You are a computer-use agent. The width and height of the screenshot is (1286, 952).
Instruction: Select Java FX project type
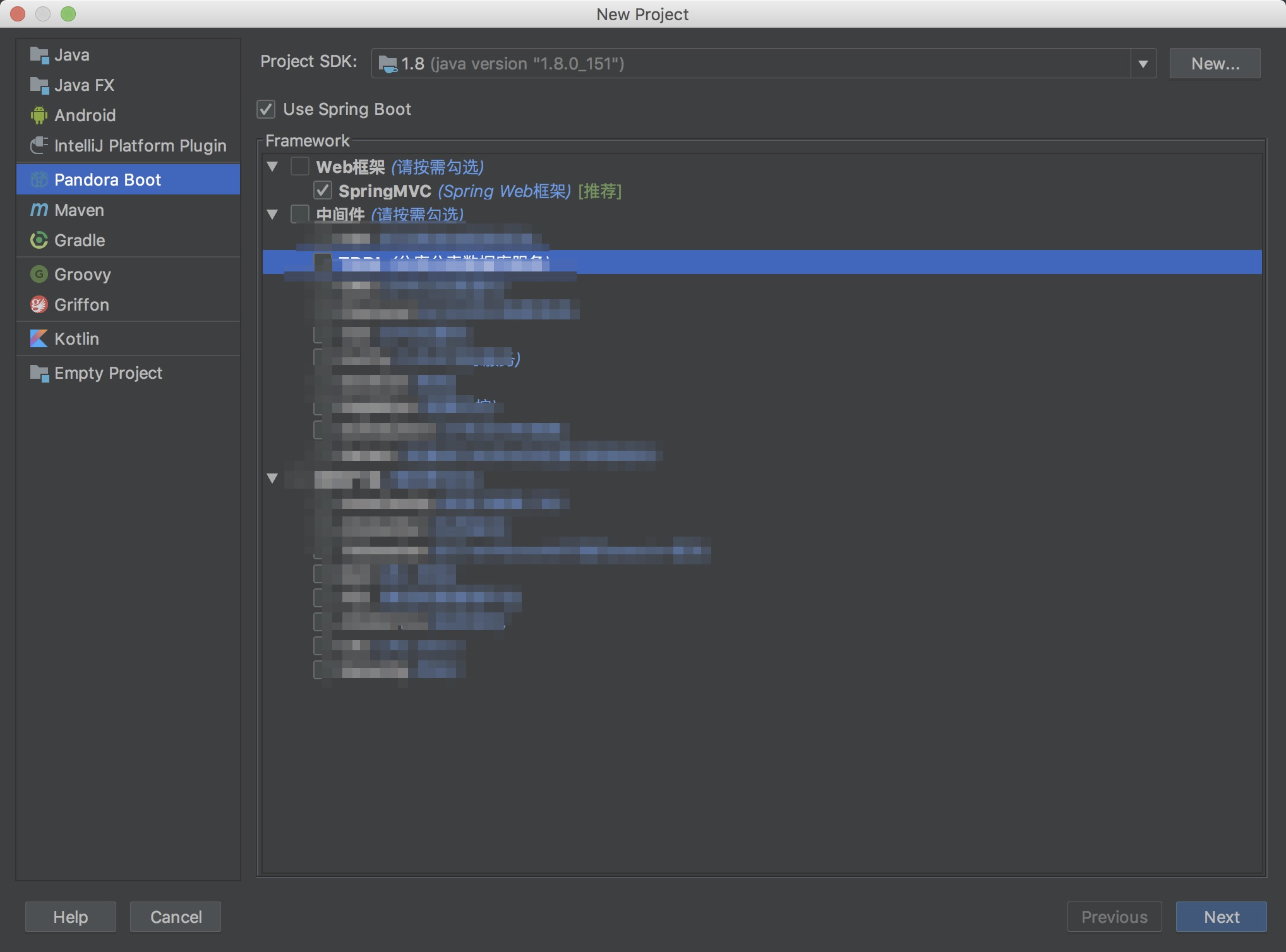[128, 85]
